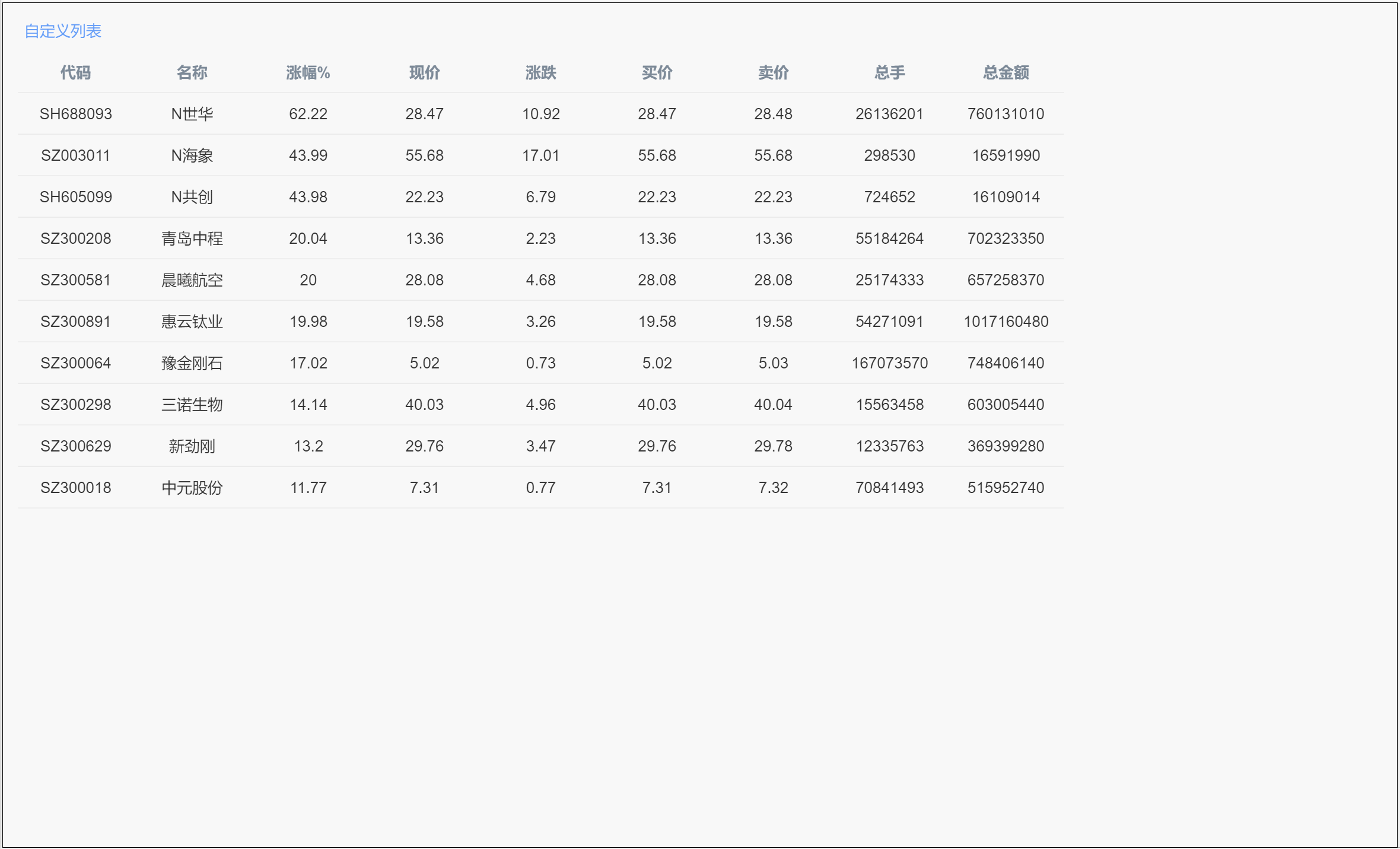This screenshot has height=849, width=1400.
Task: Click the 现价 column header
Action: (x=424, y=72)
